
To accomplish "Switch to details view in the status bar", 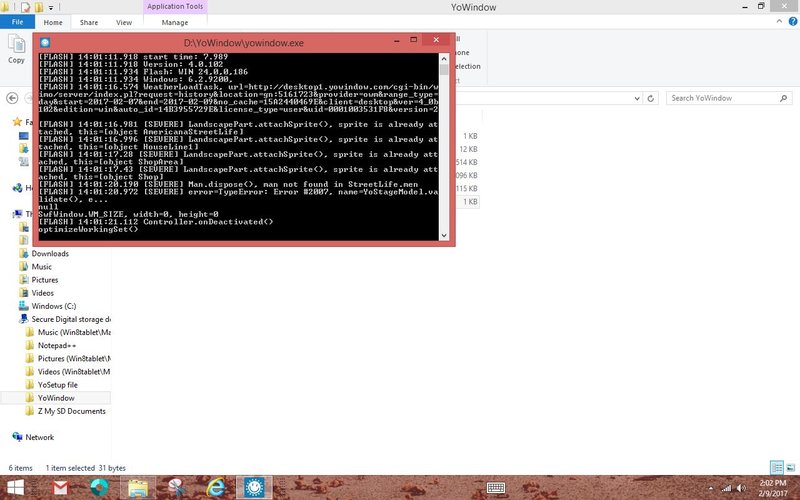I will (x=777, y=467).
